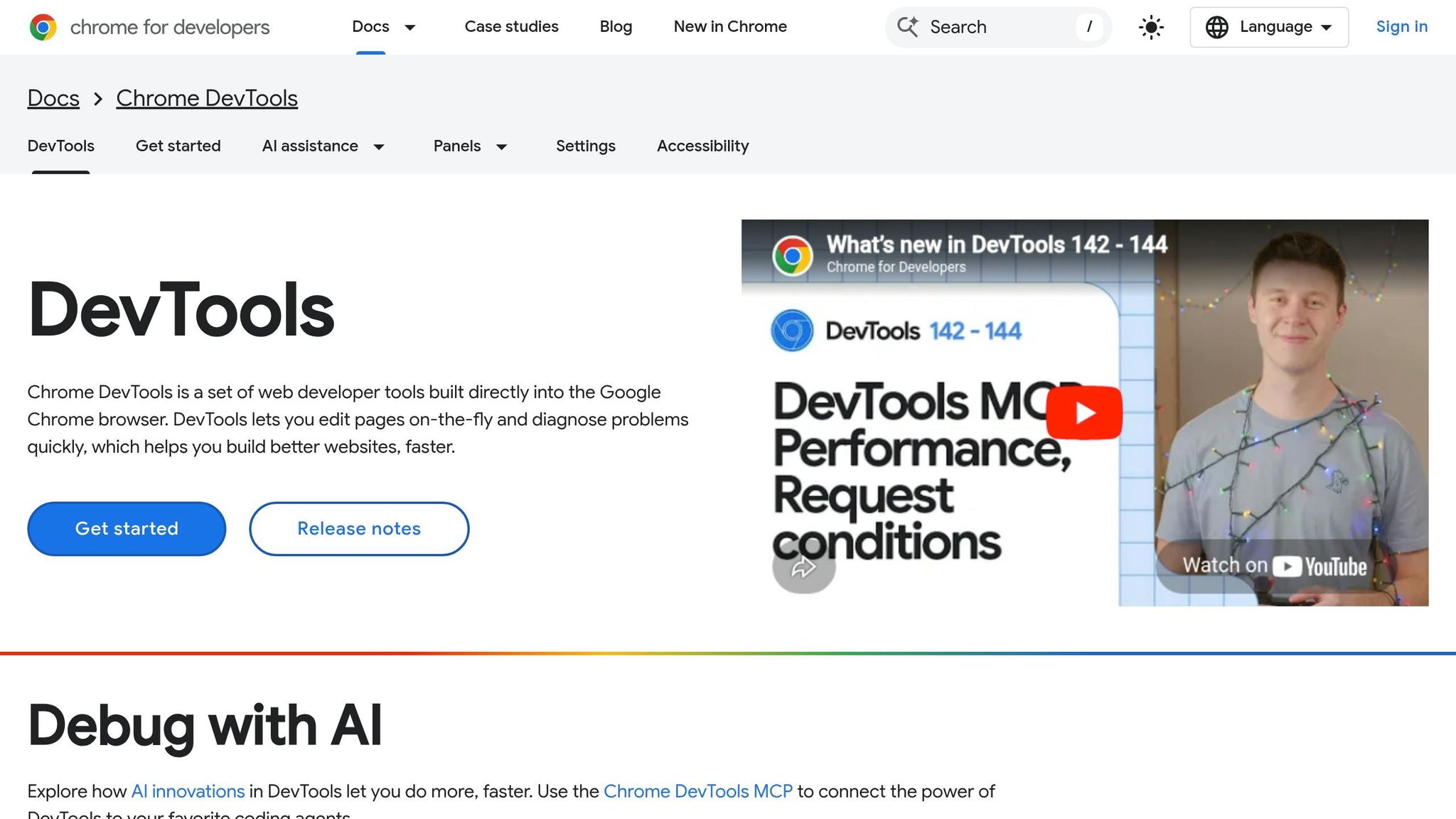Expand the AI assistance dropdown arrow
Viewport: 1456px width, 819px height.
(379, 146)
